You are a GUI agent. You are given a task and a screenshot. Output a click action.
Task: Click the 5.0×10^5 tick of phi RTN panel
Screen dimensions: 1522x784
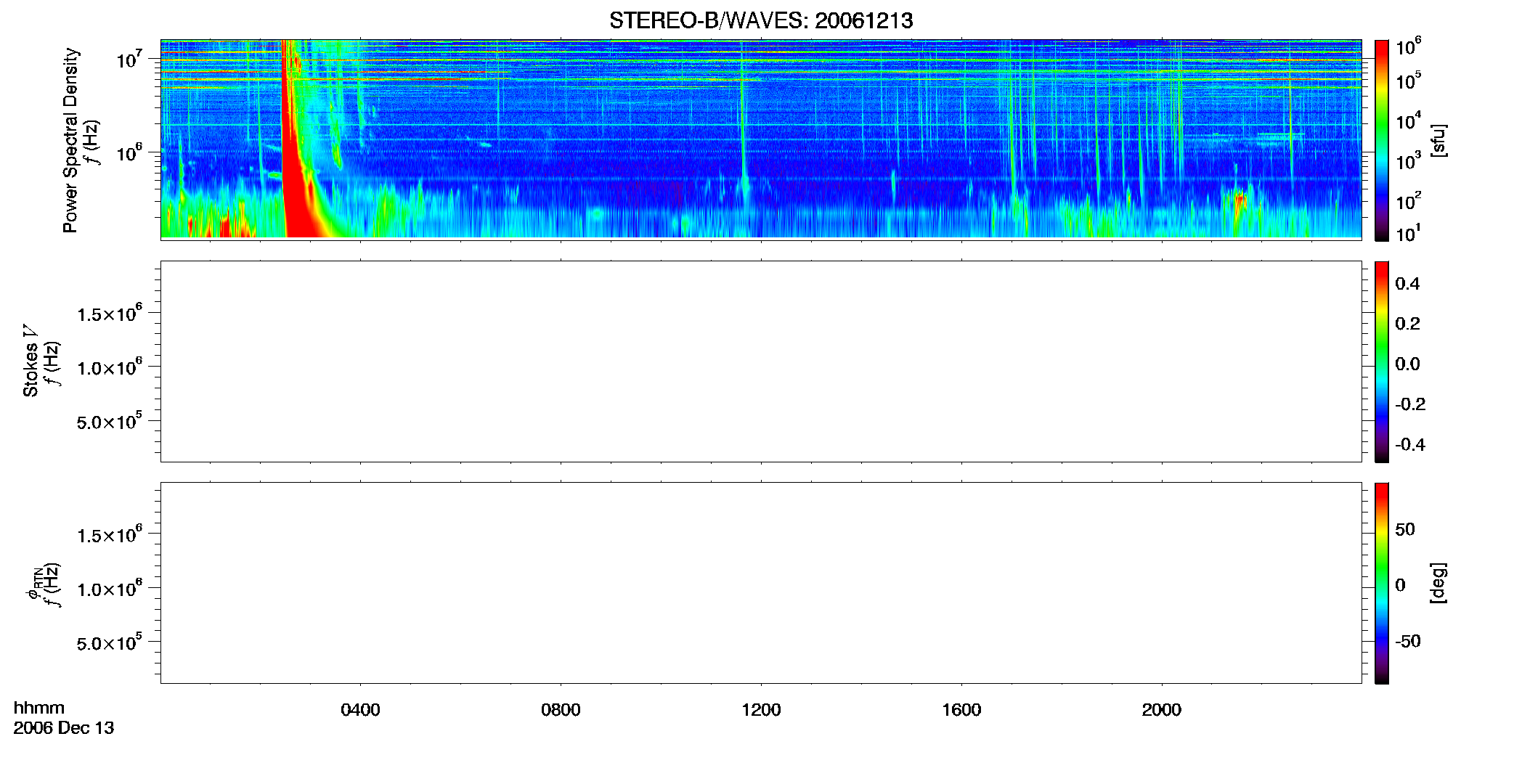(110, 642)
